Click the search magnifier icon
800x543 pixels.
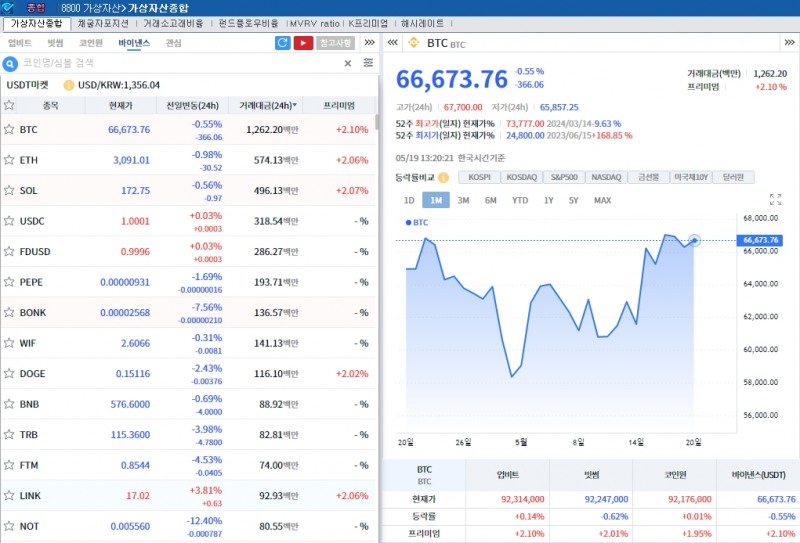tap(10, 64)
